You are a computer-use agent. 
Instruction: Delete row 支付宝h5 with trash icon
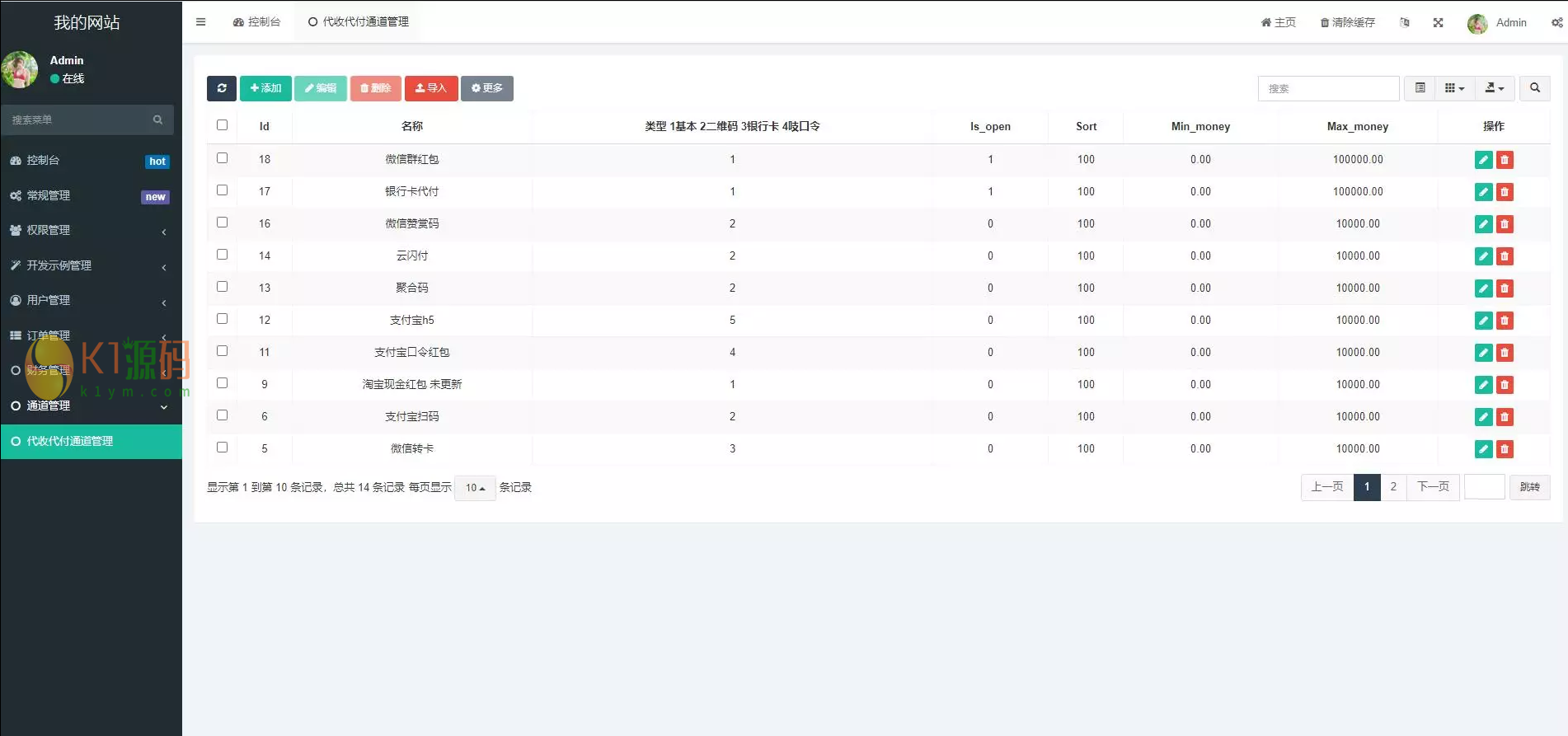1505,321
